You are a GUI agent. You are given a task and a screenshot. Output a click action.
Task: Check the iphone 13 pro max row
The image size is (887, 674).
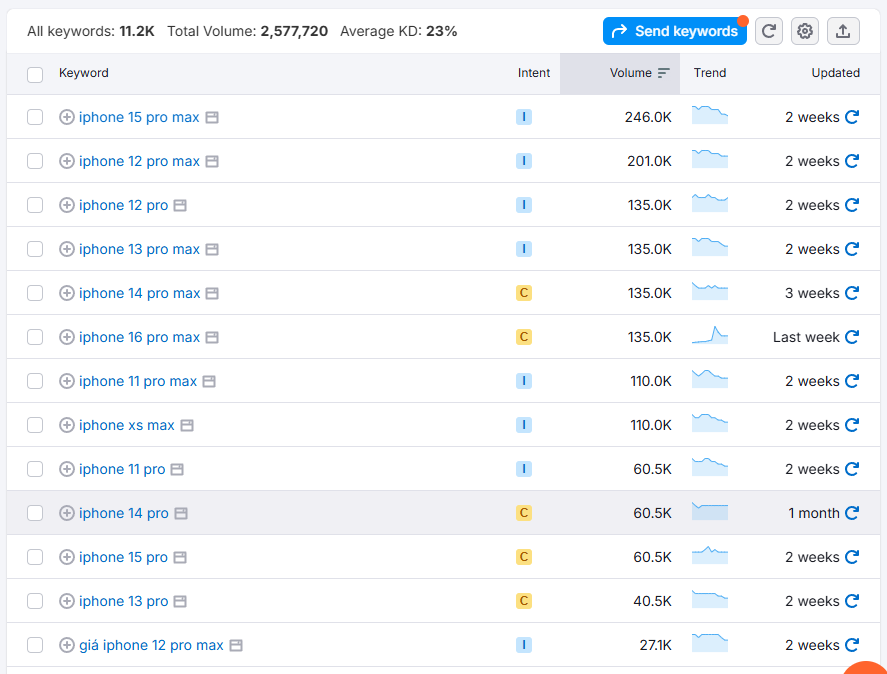(35, 249)
